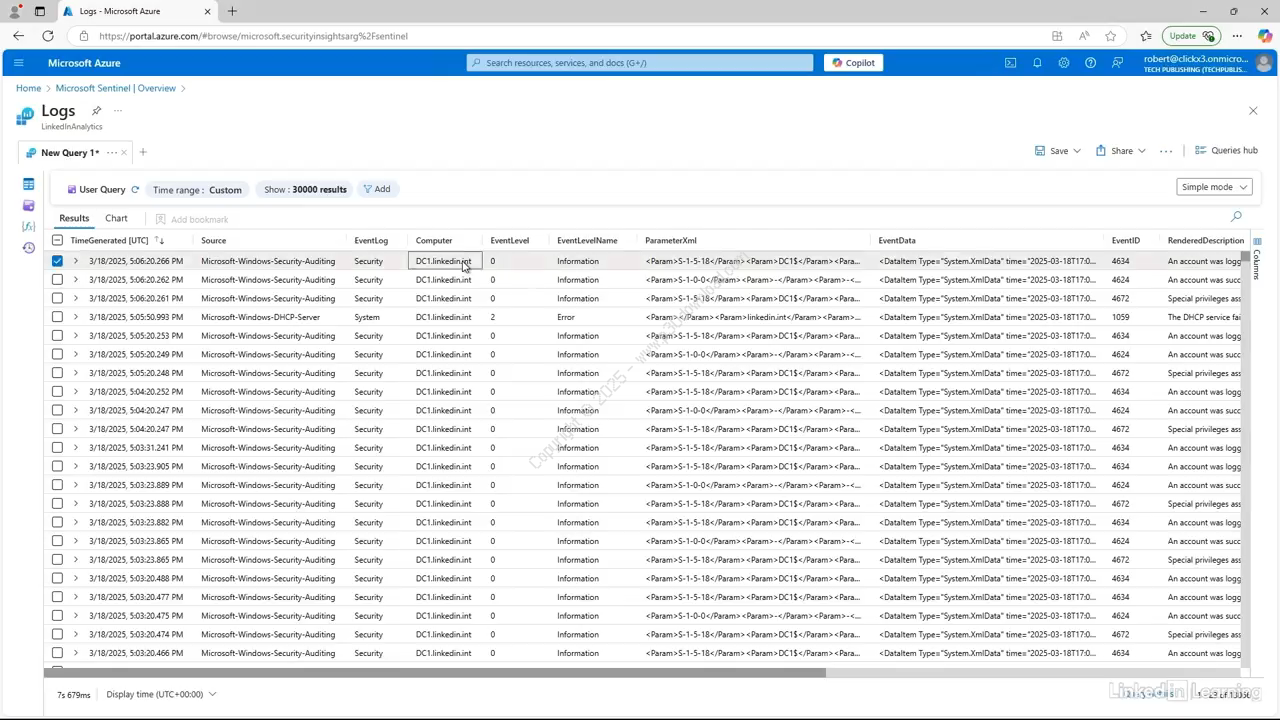Open a new browser tab
Image resolution: width=1280 pixels, height=720 pixels.
click(232, 11)
